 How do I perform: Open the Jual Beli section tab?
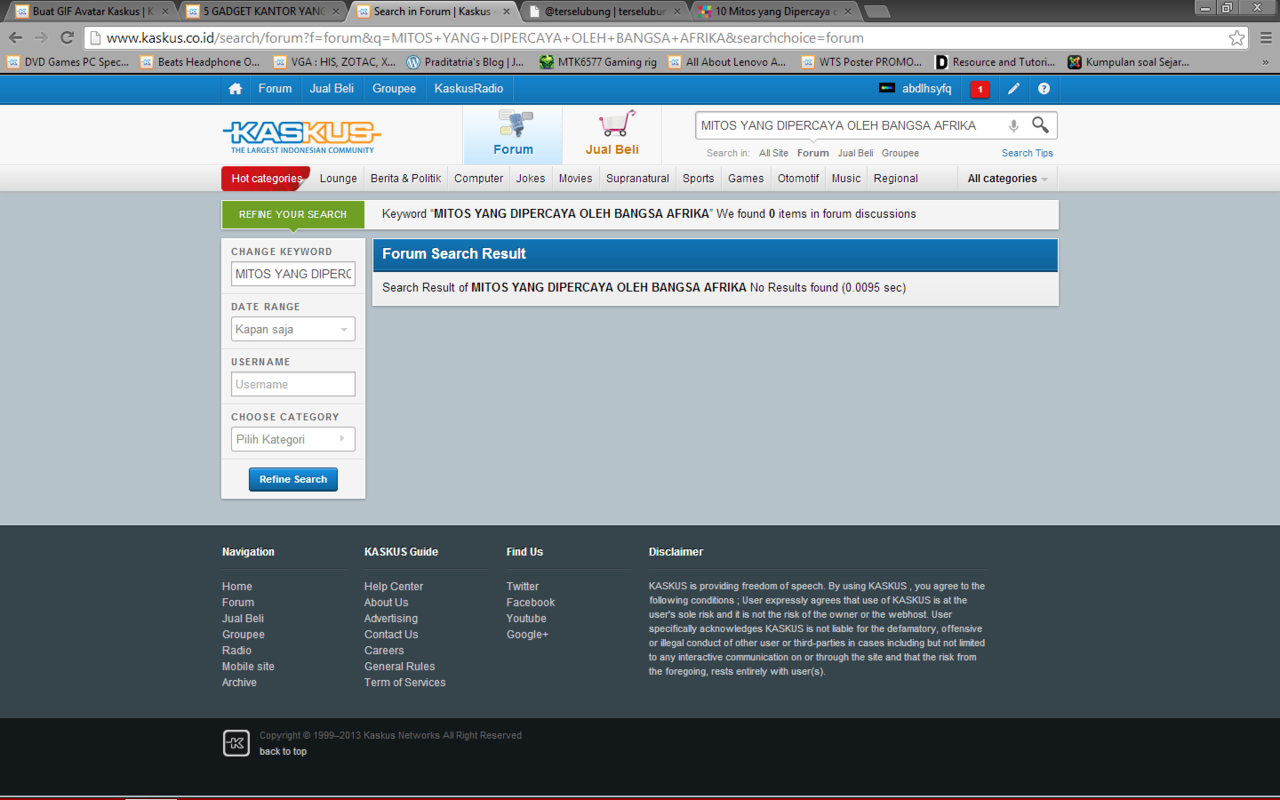click(612, 134)
